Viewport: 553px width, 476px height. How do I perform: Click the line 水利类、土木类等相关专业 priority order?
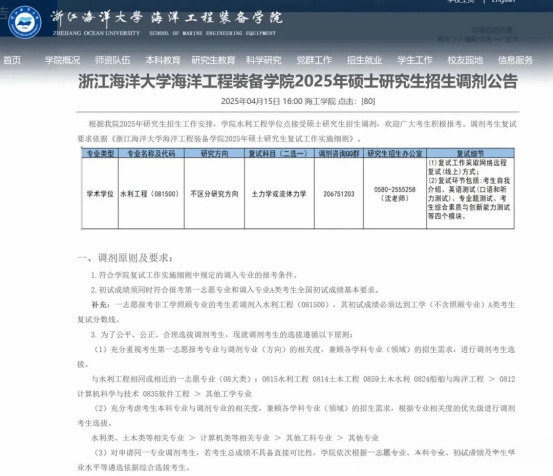235,438
